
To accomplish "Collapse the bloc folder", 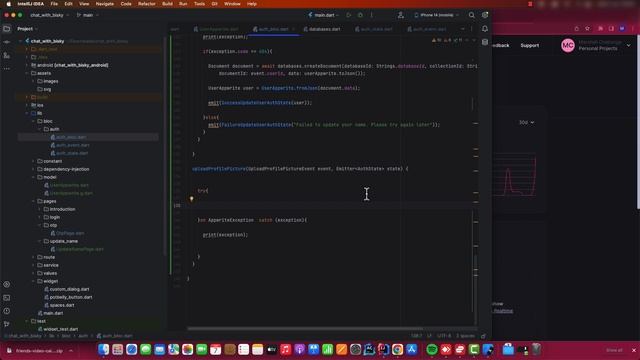I will (33, 121).
